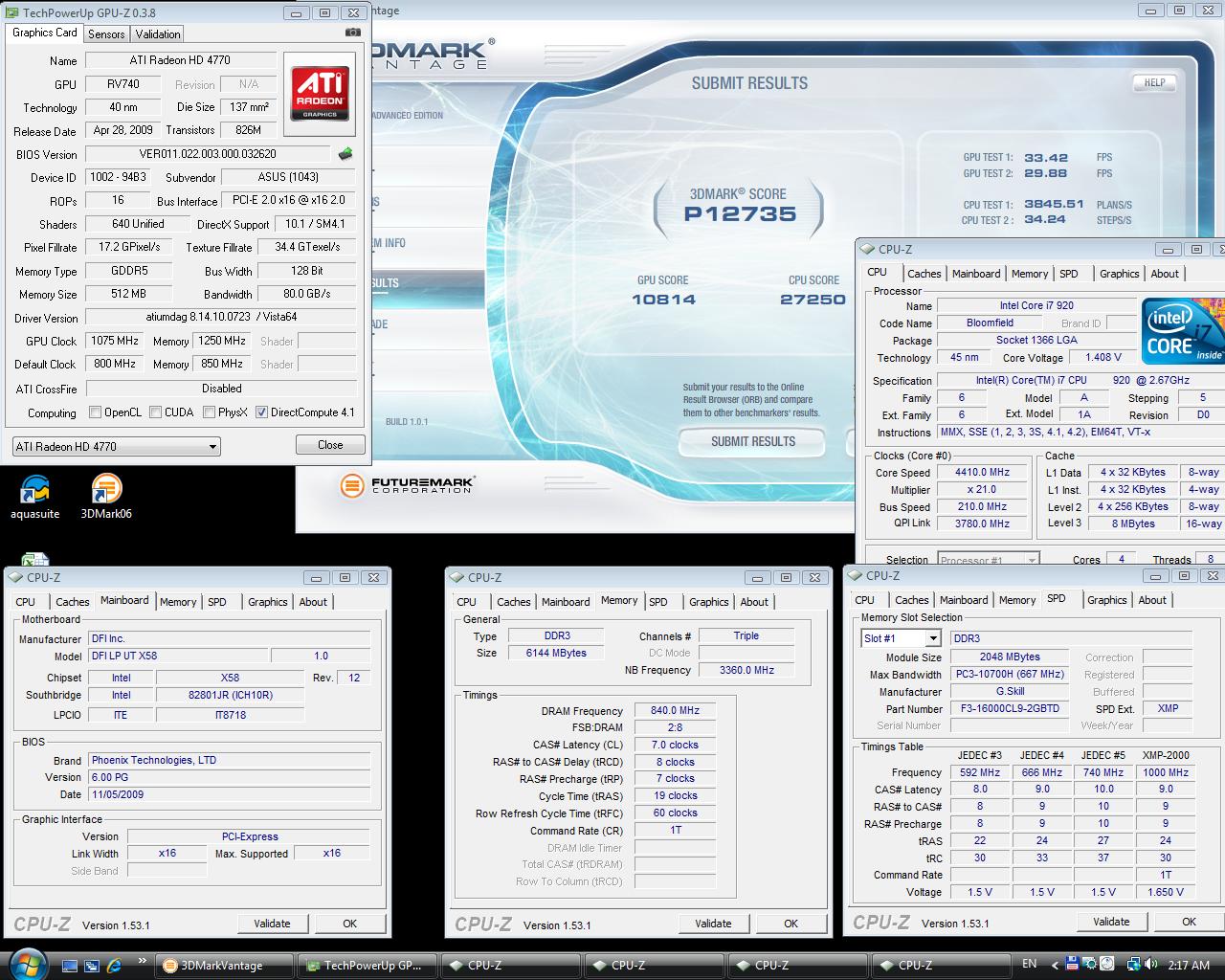
Task: Click the NB Frequency 3360.0 MHz value
Action: pos(746,670)
